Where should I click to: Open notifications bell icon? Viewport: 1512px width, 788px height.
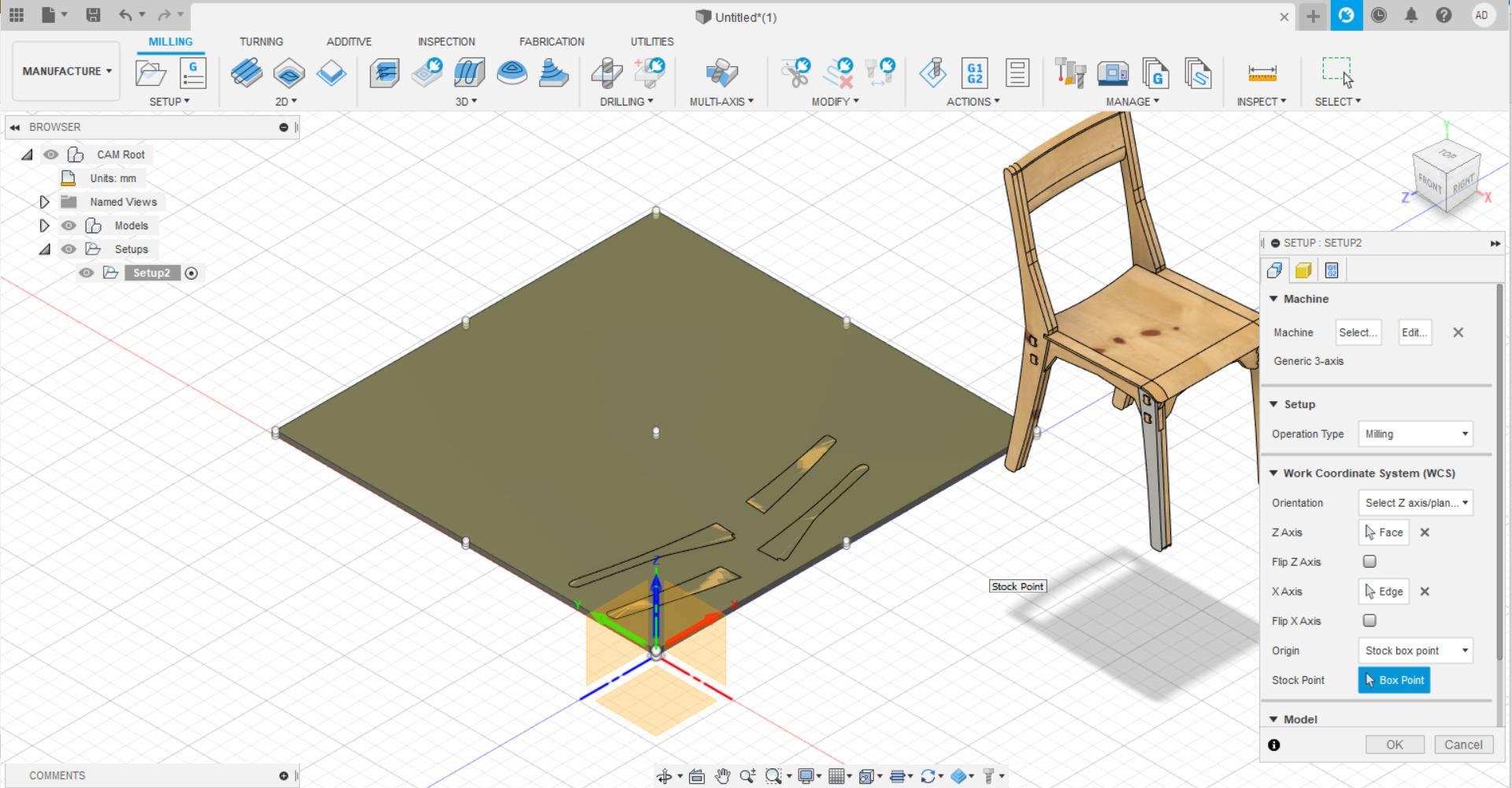point(1411,15)
